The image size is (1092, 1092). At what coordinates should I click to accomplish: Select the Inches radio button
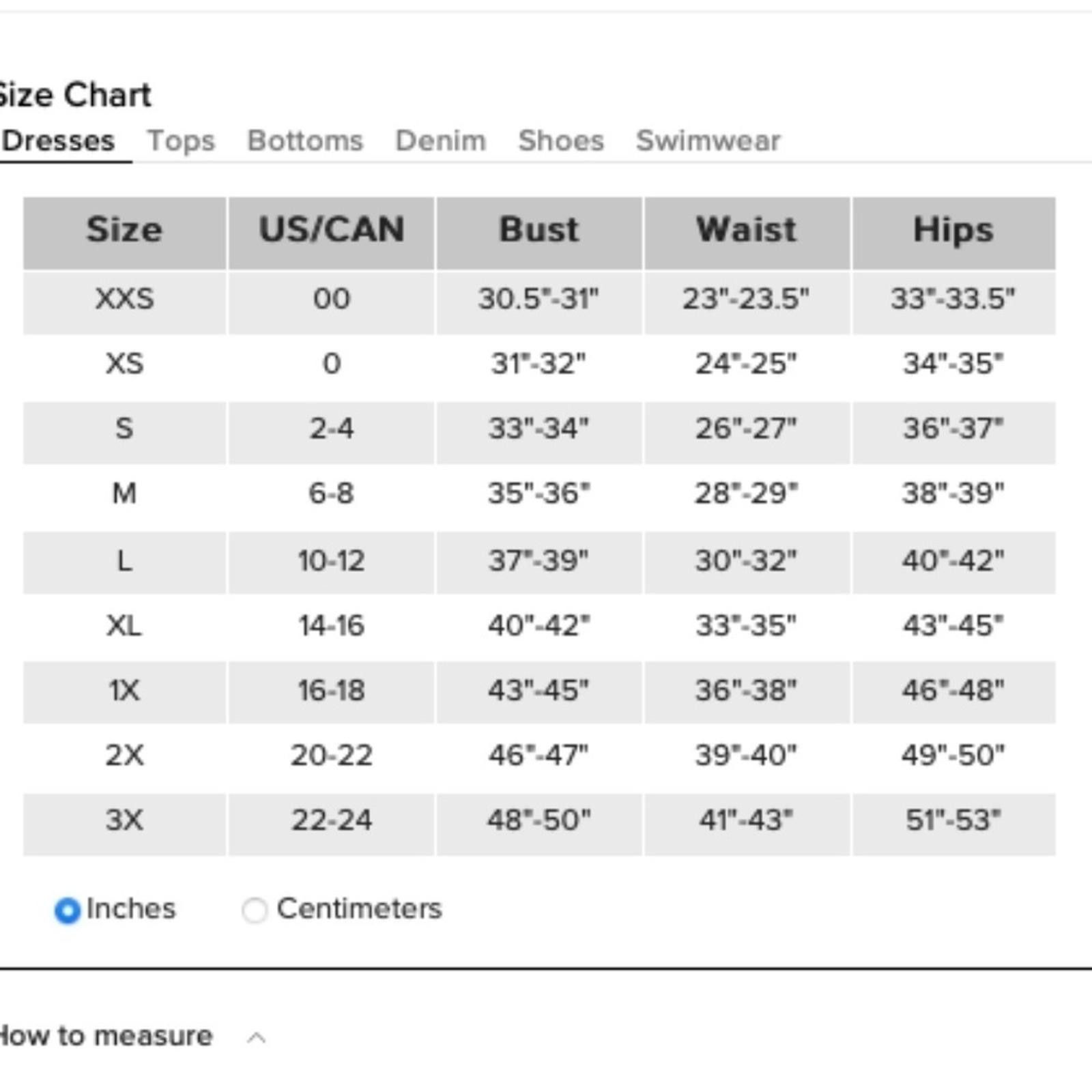click(67, 910)
